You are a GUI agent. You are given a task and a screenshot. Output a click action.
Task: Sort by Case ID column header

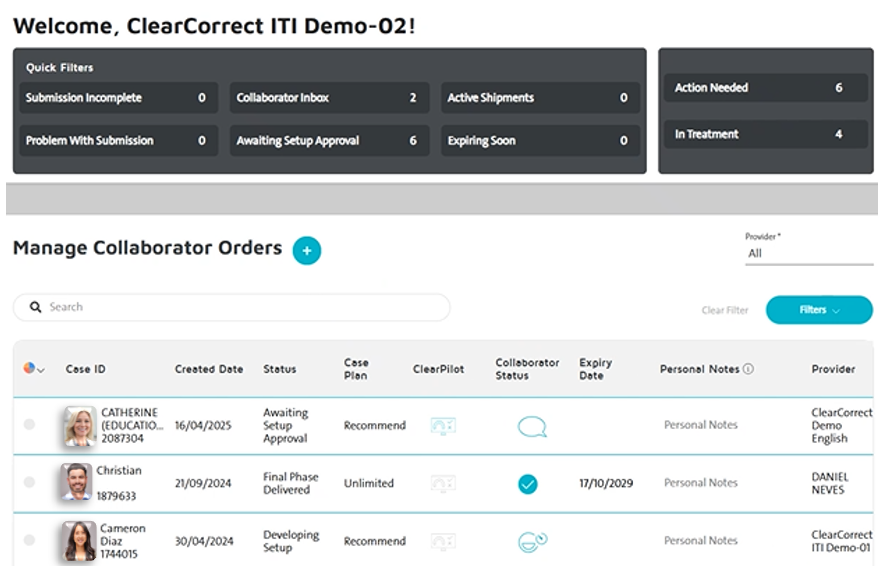tap(86, 369)
